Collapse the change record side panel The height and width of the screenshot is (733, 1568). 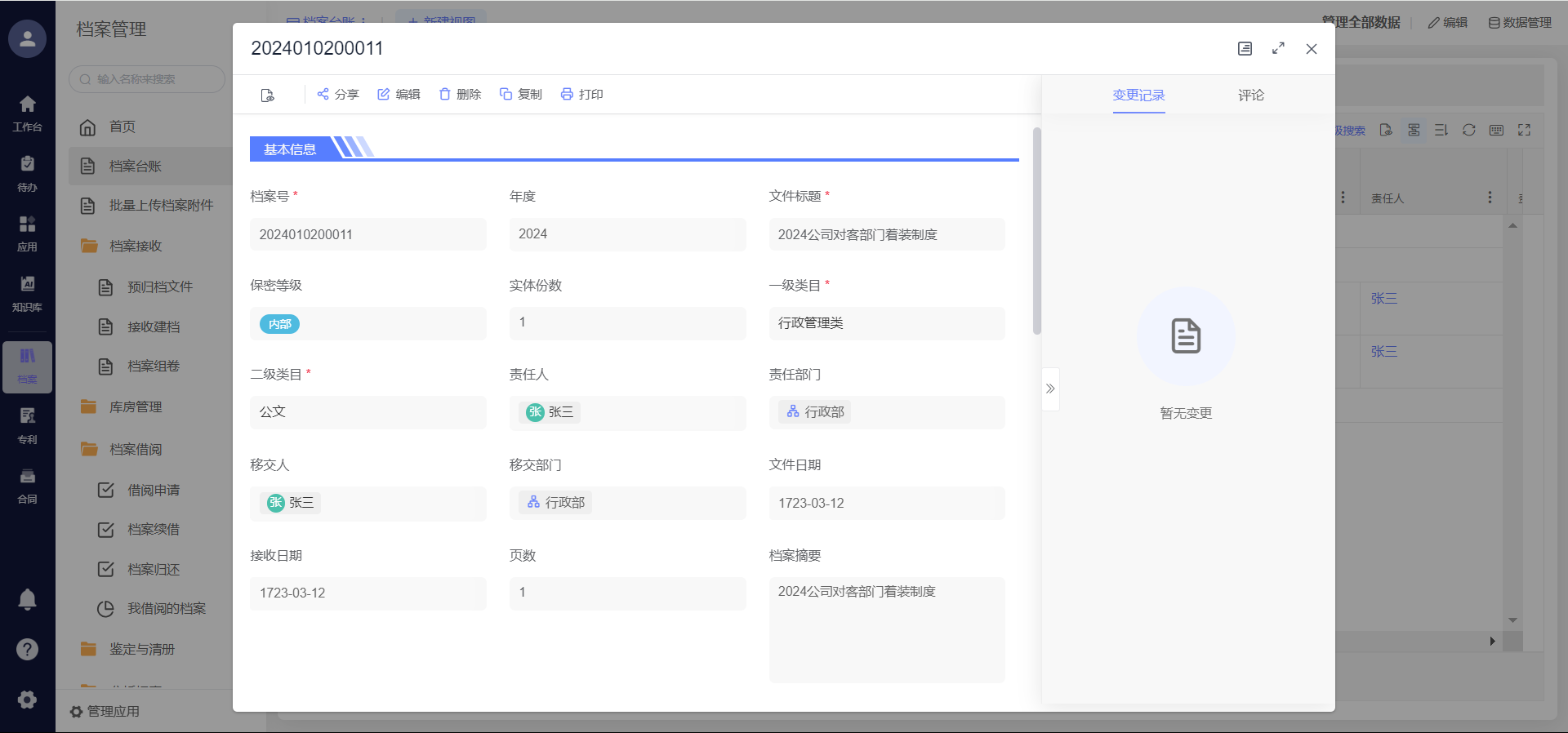tap(1050, 389)
